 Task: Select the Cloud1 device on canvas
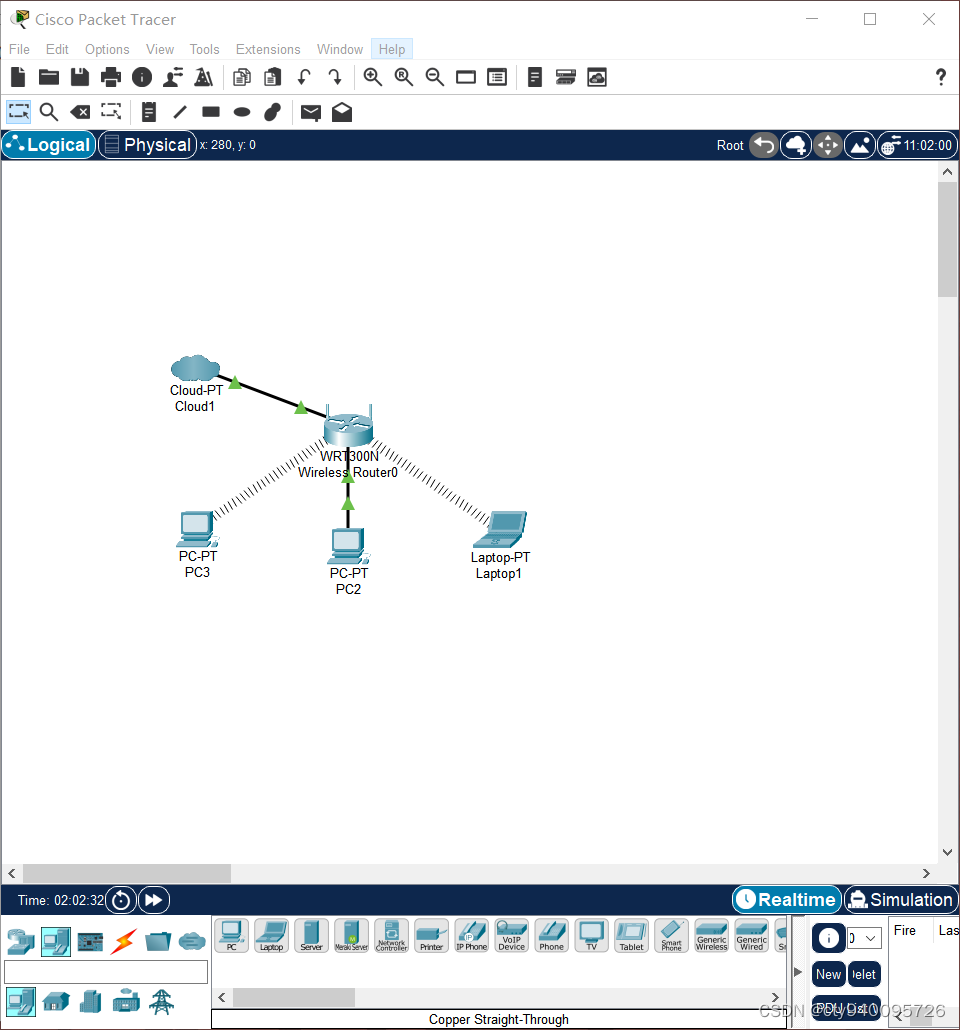[x=195, y=369]
